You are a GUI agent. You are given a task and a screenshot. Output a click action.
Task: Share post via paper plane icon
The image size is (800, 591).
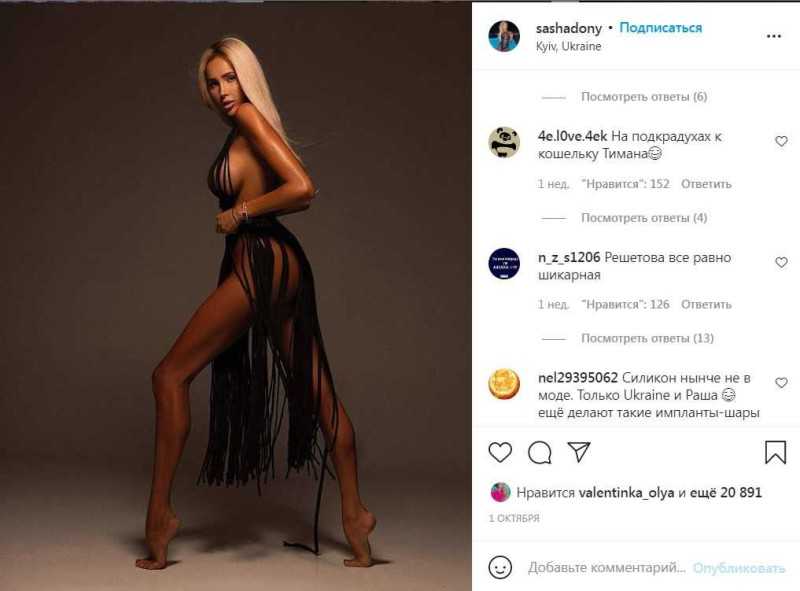pyautogui.click(x=579, y=452)
